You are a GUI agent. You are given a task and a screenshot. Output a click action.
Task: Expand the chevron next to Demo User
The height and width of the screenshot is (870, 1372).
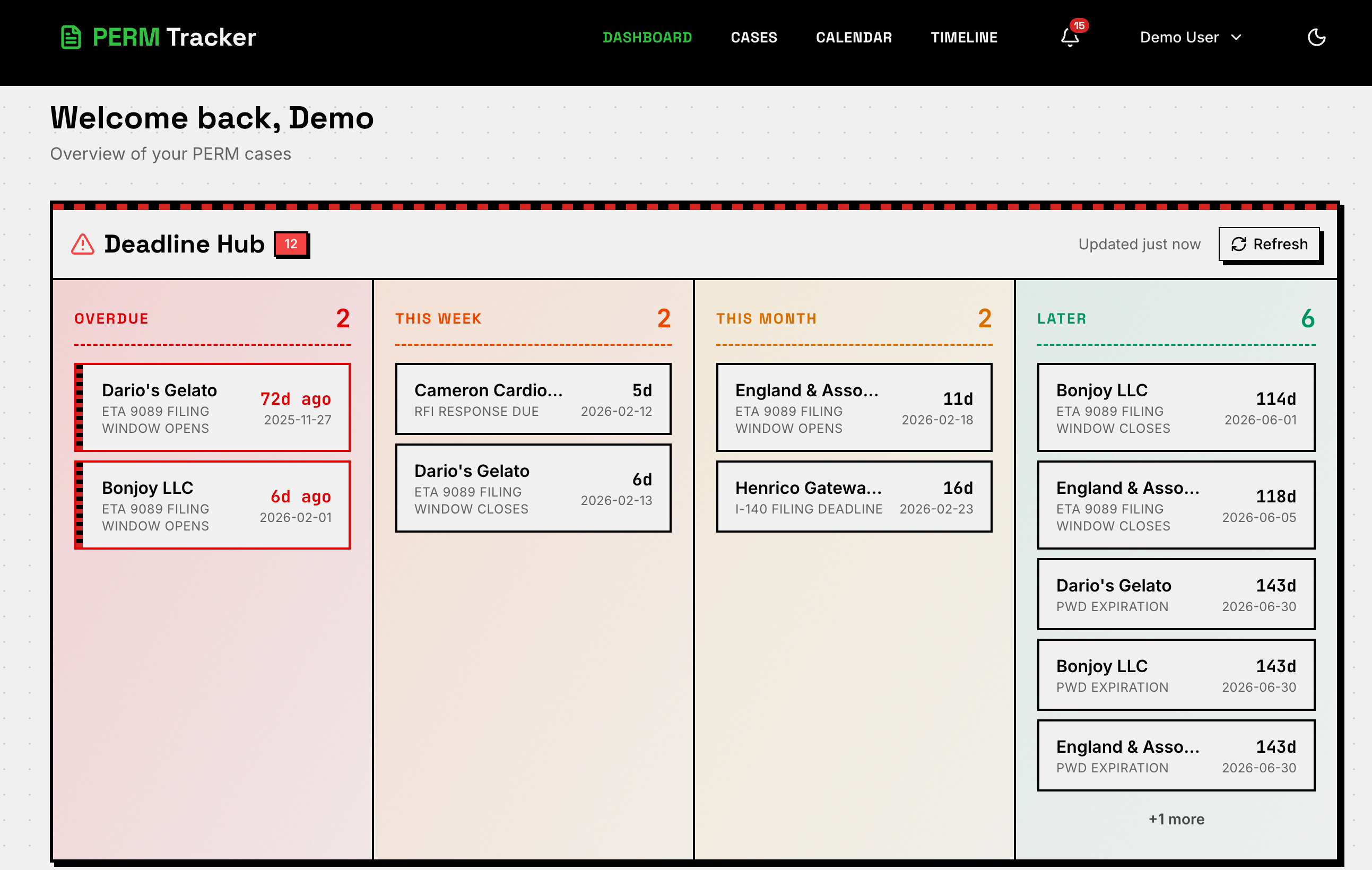[1236, 38]
